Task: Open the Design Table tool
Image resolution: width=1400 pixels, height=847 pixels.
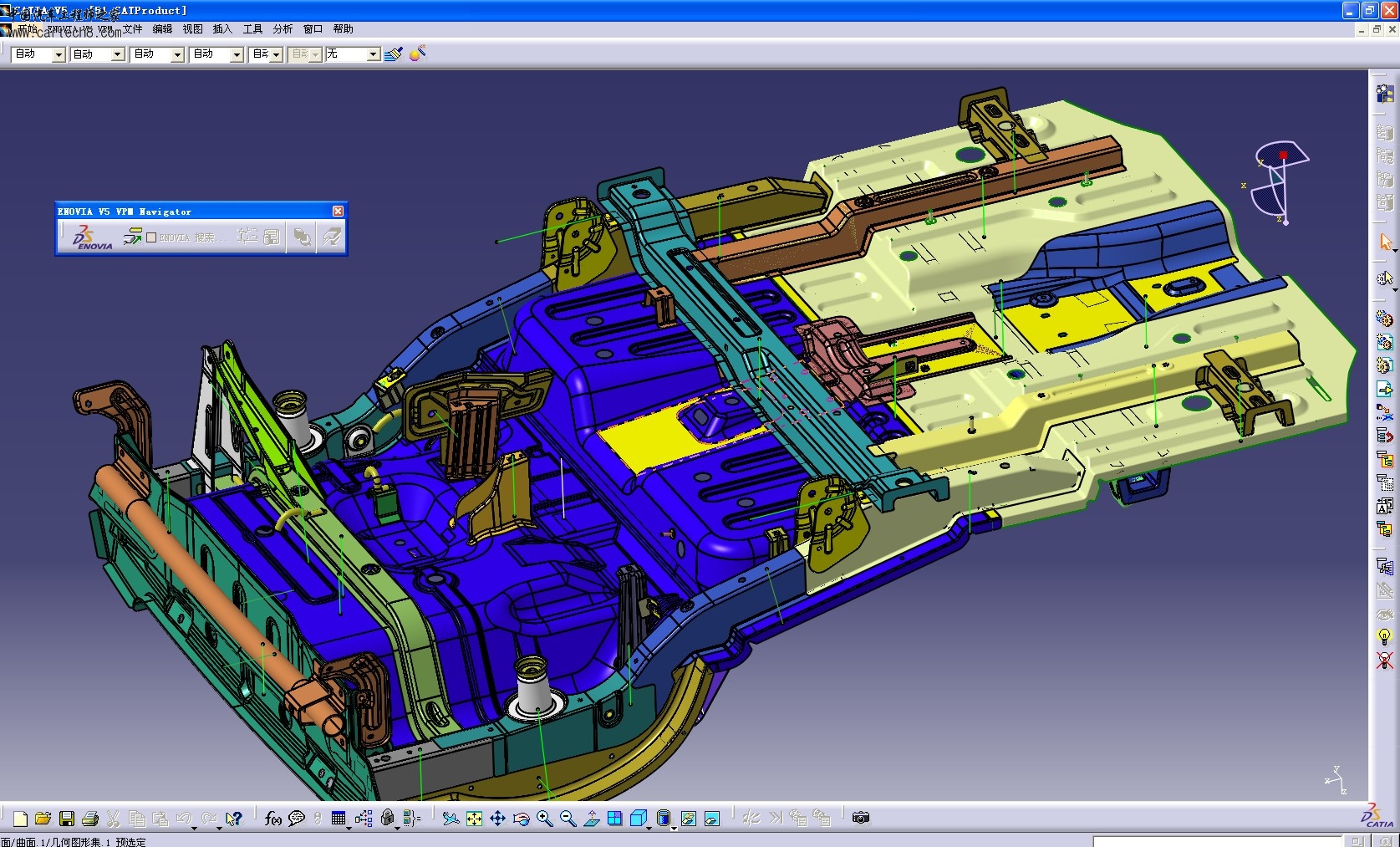Action: click(x=339, y=819)
